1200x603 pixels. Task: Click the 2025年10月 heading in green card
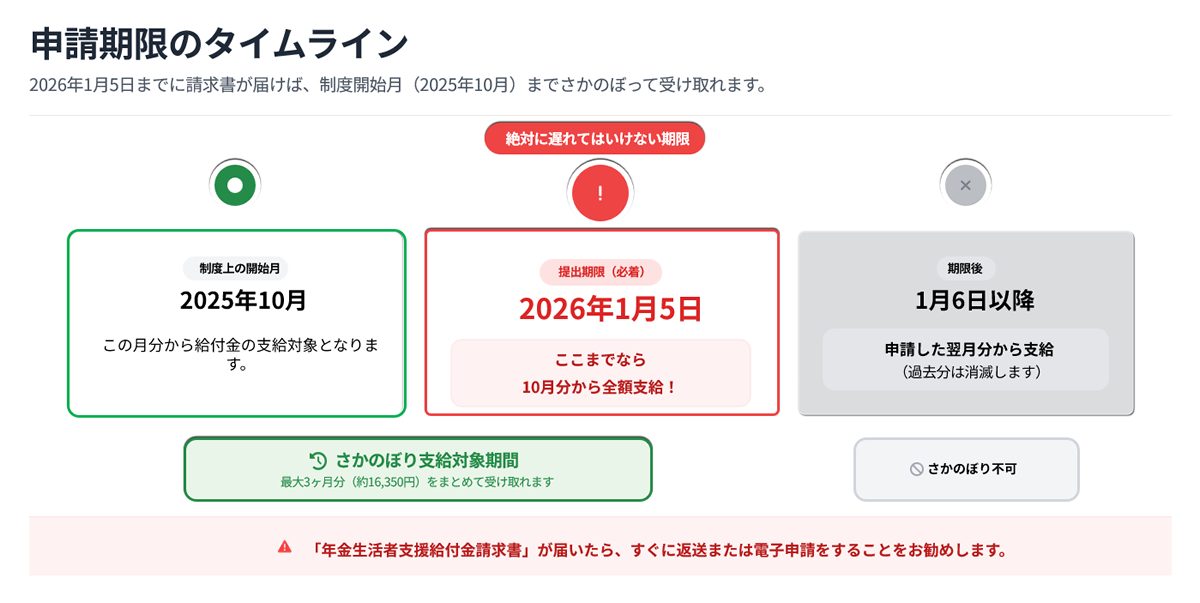point(236,300)
